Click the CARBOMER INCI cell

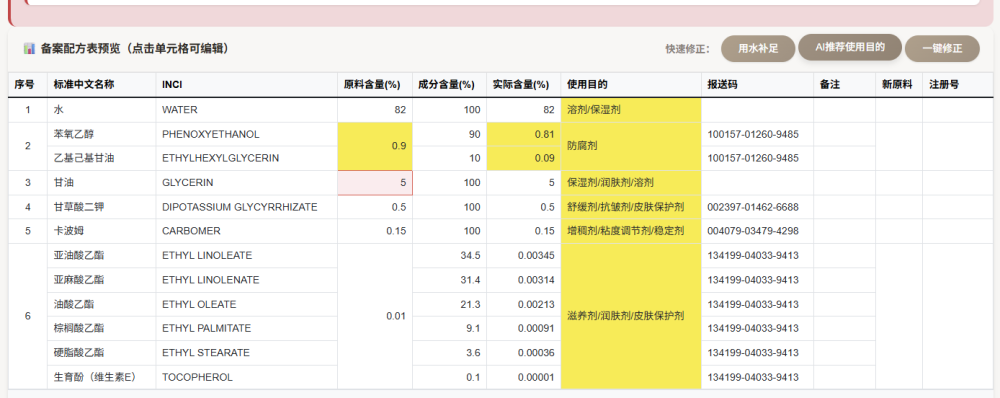coord(246,231)
